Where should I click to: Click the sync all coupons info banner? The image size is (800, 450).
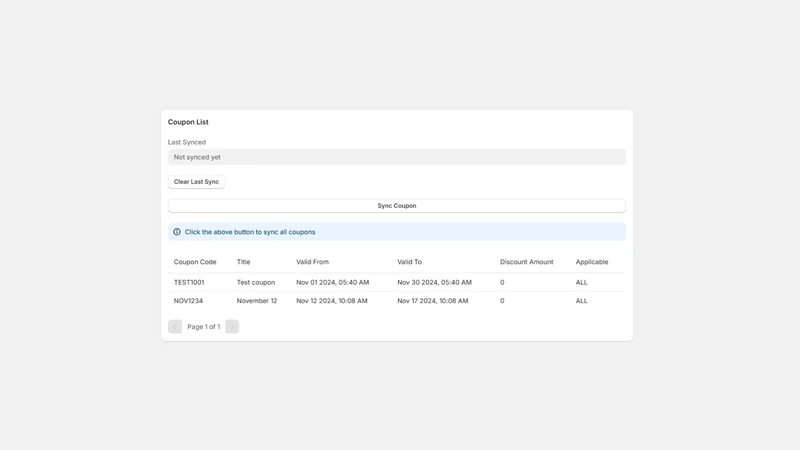tap(397, 232)
